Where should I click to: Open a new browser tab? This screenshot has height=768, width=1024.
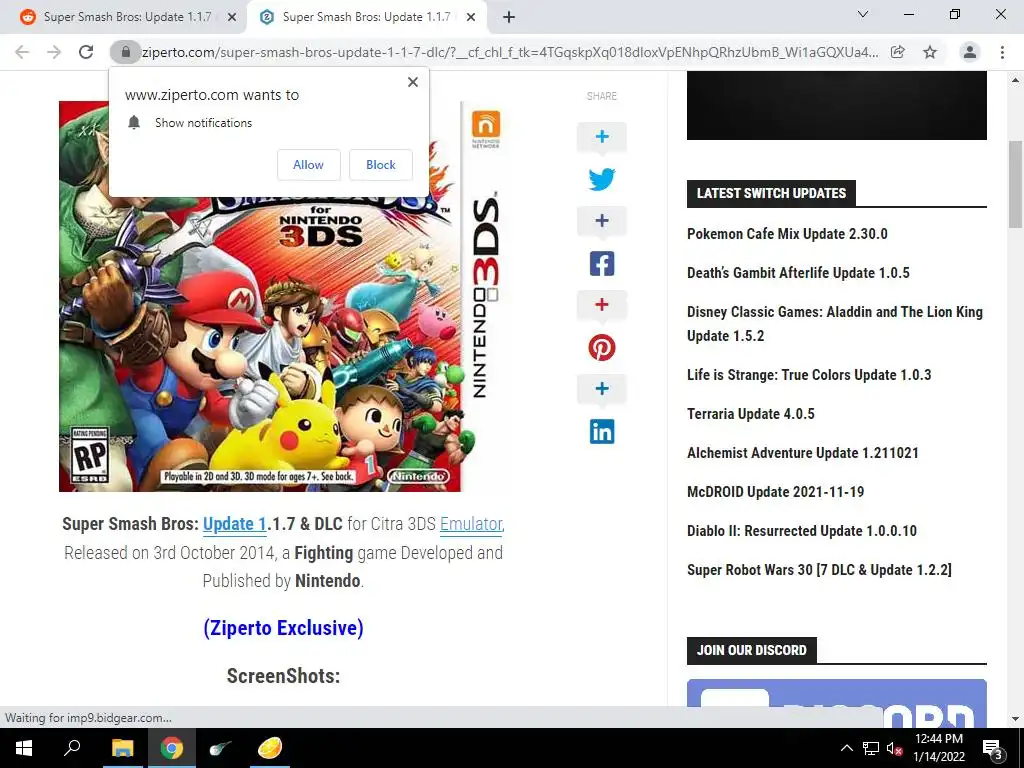[x=509, y=18]
